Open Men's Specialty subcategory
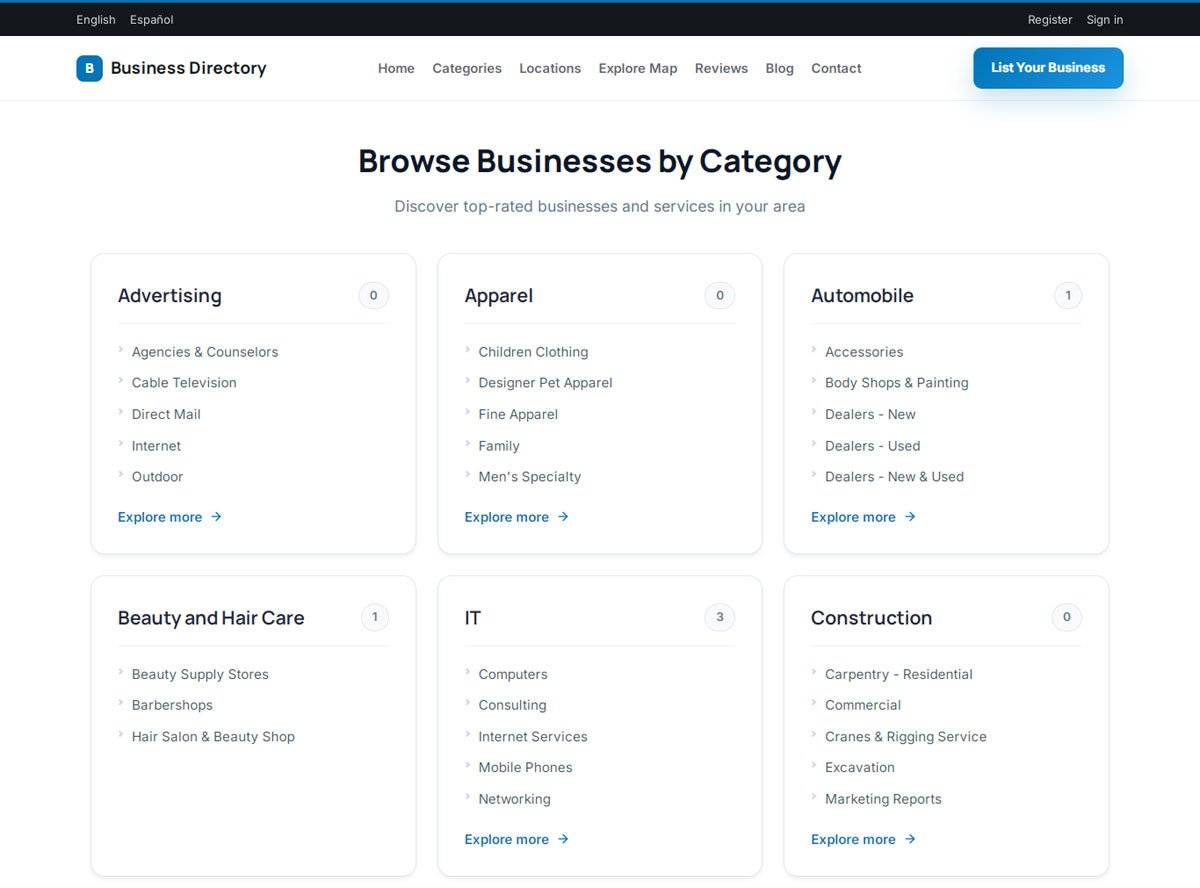 pos(530,477)
